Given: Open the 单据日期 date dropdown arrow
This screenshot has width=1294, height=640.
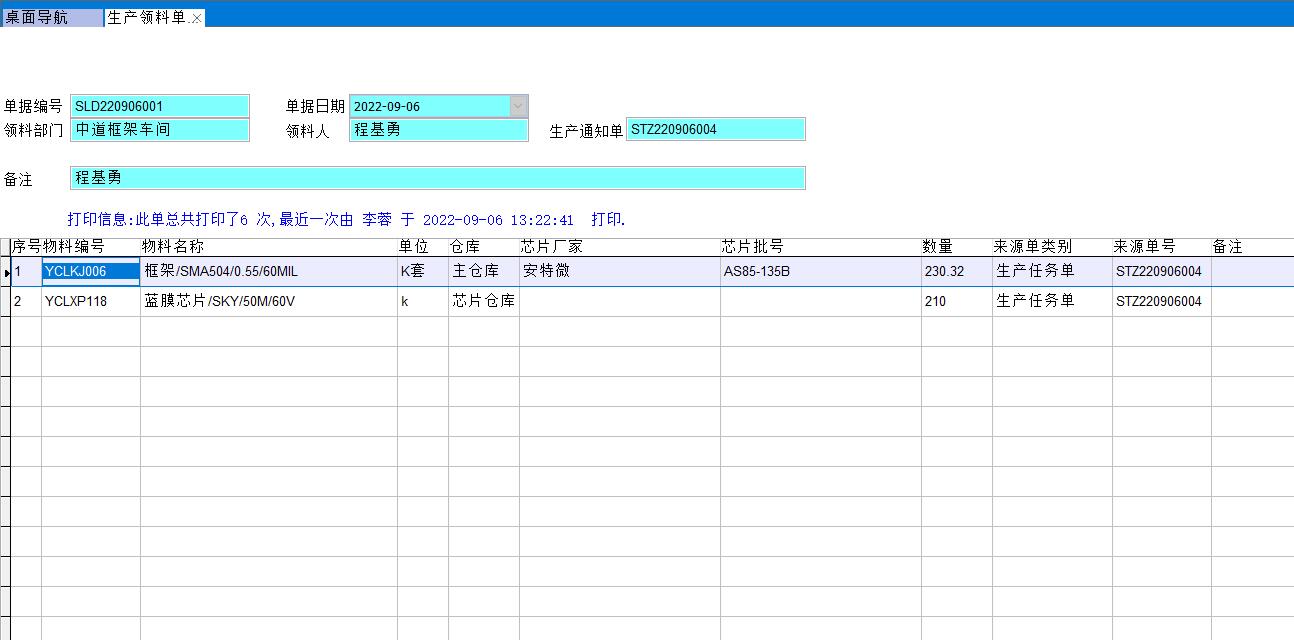Looking at the screenshot, I should pyautogui.click(x=517, y=106).
